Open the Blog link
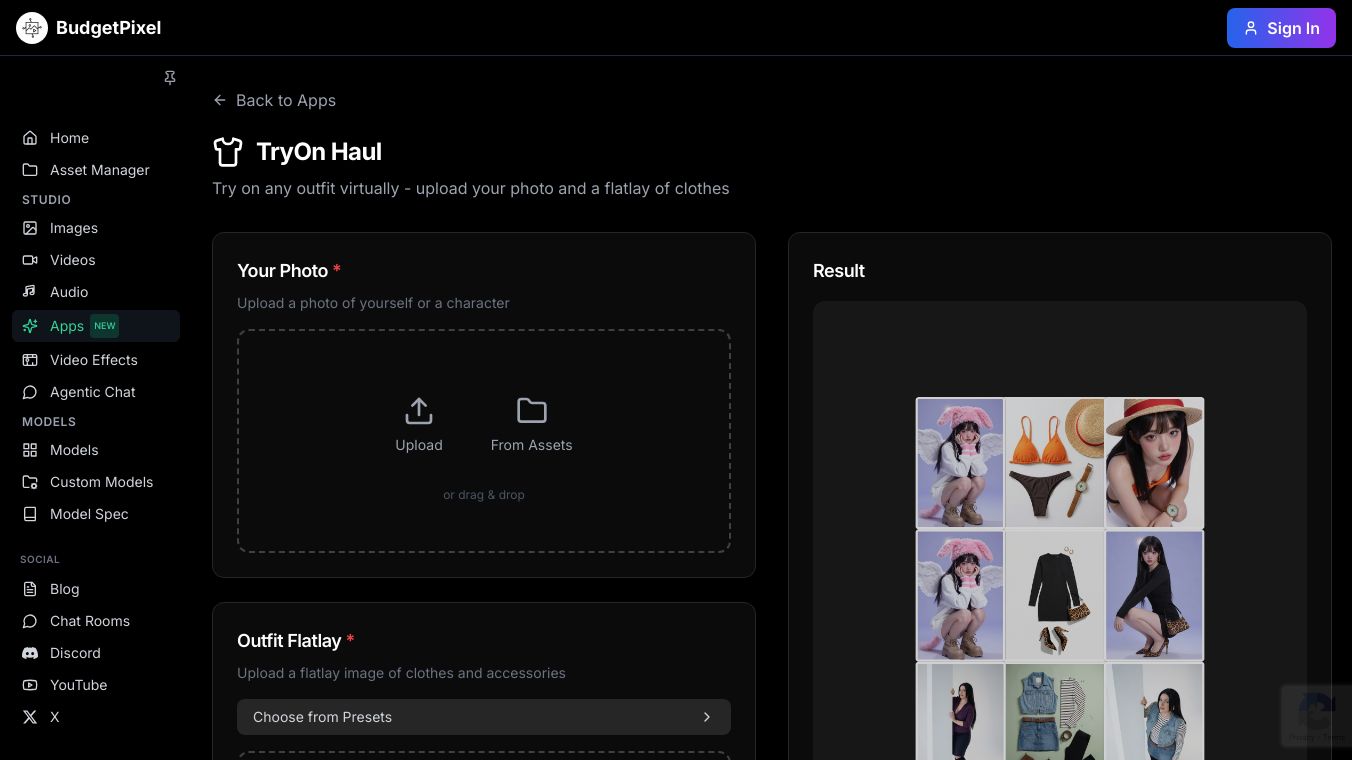Image resolution: width=1352 pixels, height=760 pixels. coord(64,589)
